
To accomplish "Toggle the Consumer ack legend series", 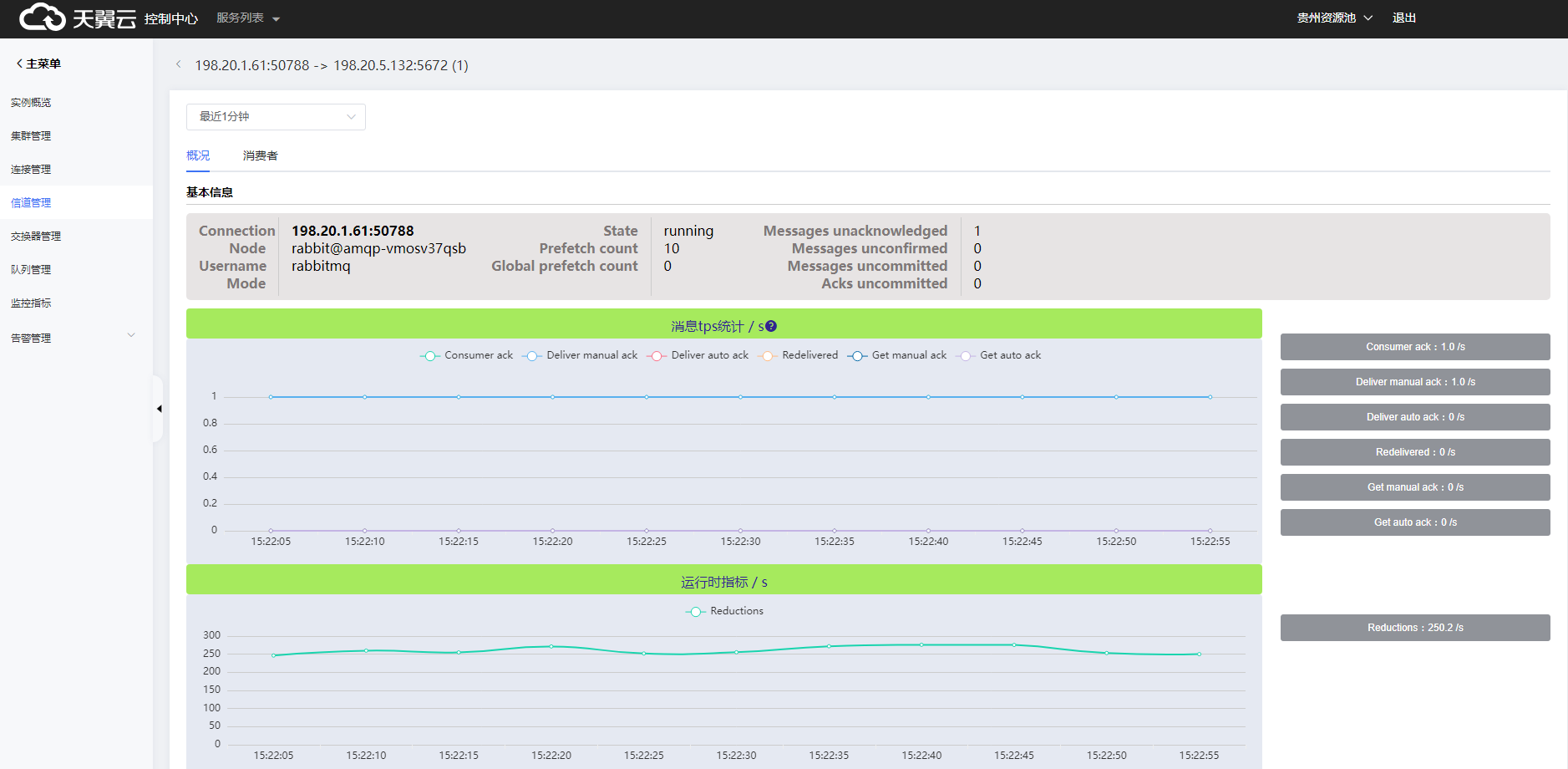I will (x=467, y=355).
